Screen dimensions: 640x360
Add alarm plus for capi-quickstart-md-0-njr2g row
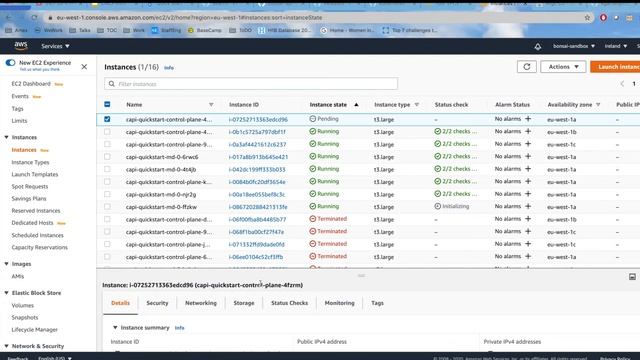[528, 194]
